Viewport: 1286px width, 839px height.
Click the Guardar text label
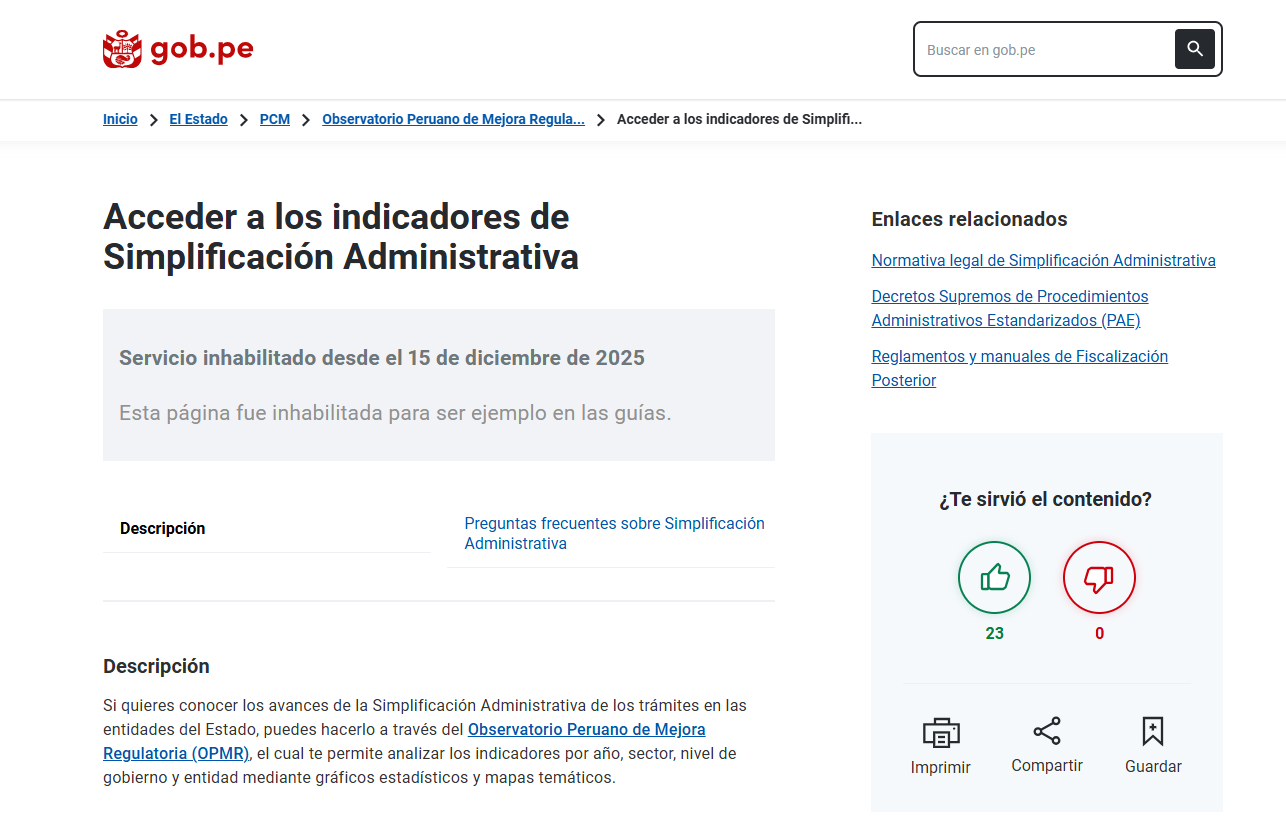click(1153, 767)
